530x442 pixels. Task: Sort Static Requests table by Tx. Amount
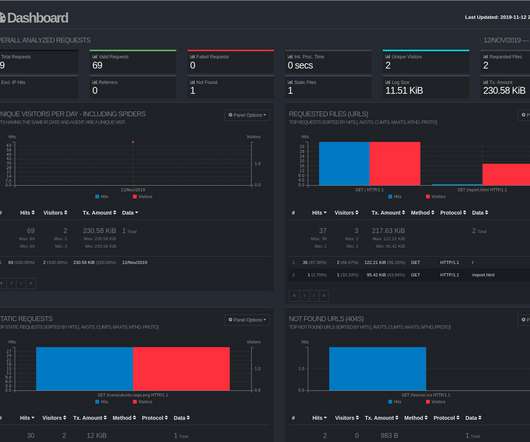point(90,418)
